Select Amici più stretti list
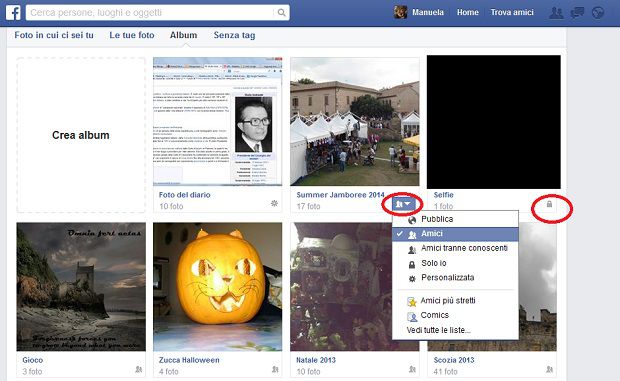 click(x=455, y=301)
